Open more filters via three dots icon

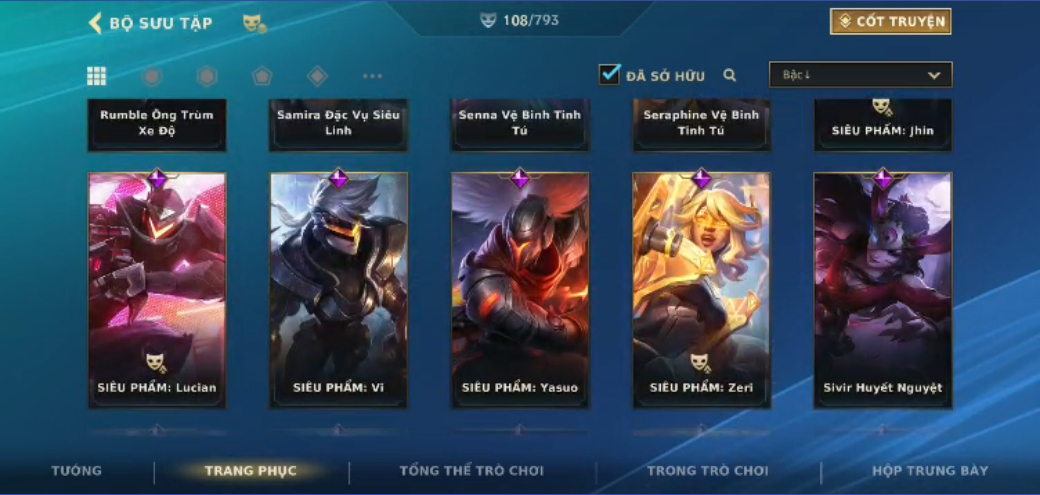point(372,76)
